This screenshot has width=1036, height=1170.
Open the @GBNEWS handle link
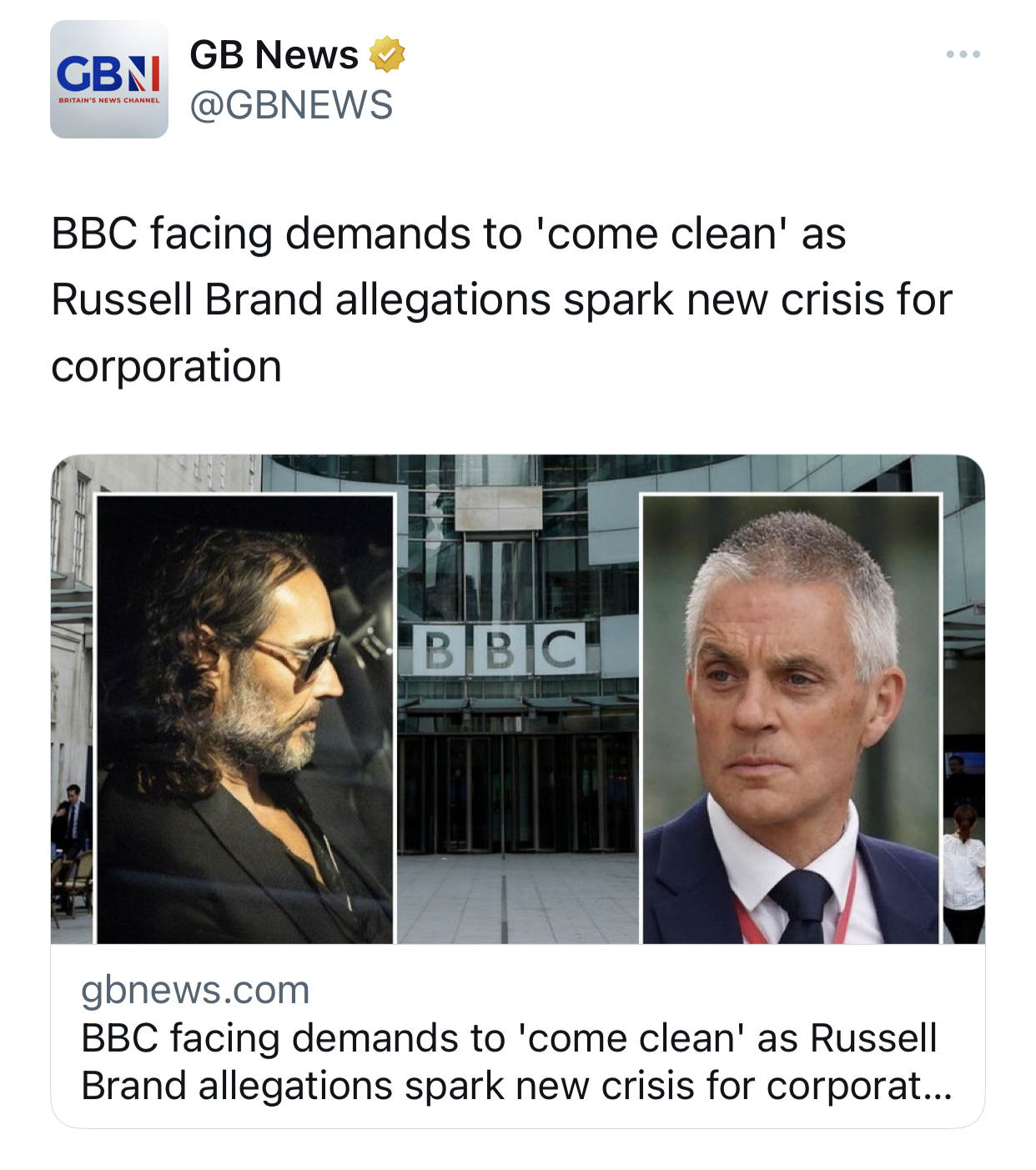click(291, 105)
